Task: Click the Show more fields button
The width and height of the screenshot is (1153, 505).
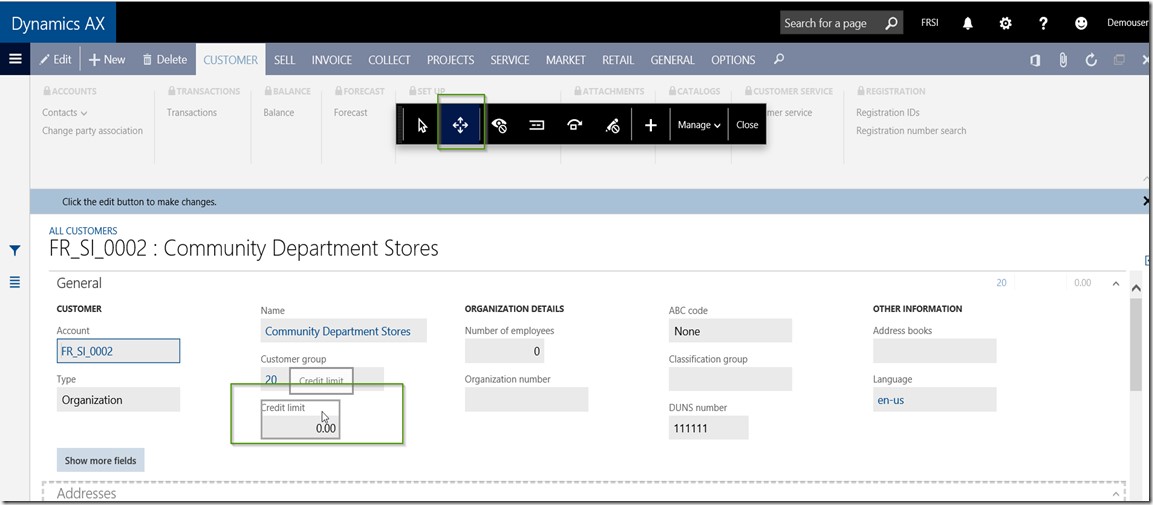Action: click(x=101, y=460)
